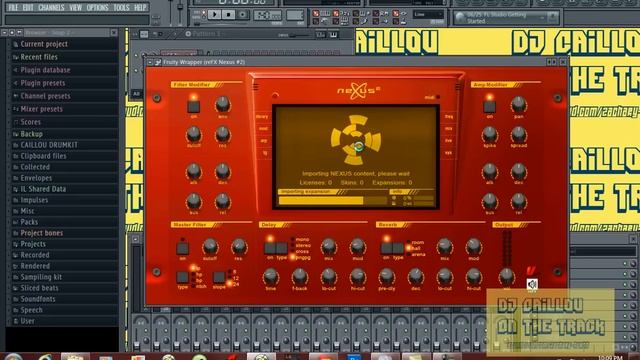
Task: Open the VIEW menu
Action: click(x=76, y=7)
